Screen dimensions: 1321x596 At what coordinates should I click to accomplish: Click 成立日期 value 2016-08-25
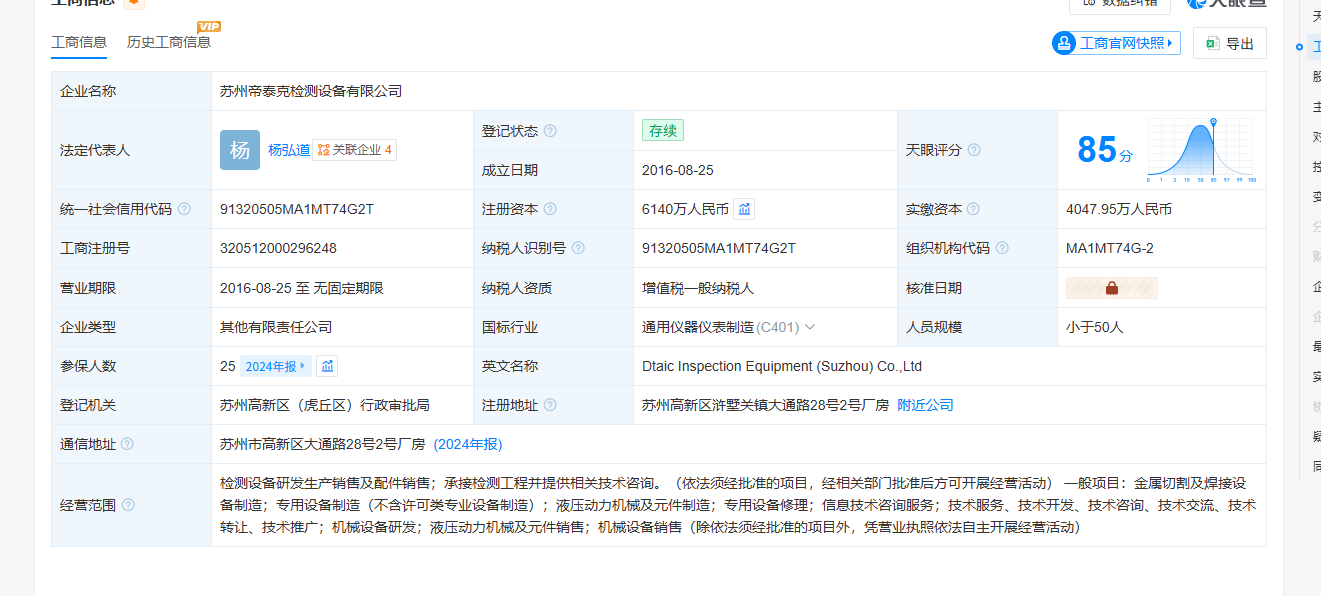pos(678,170)
